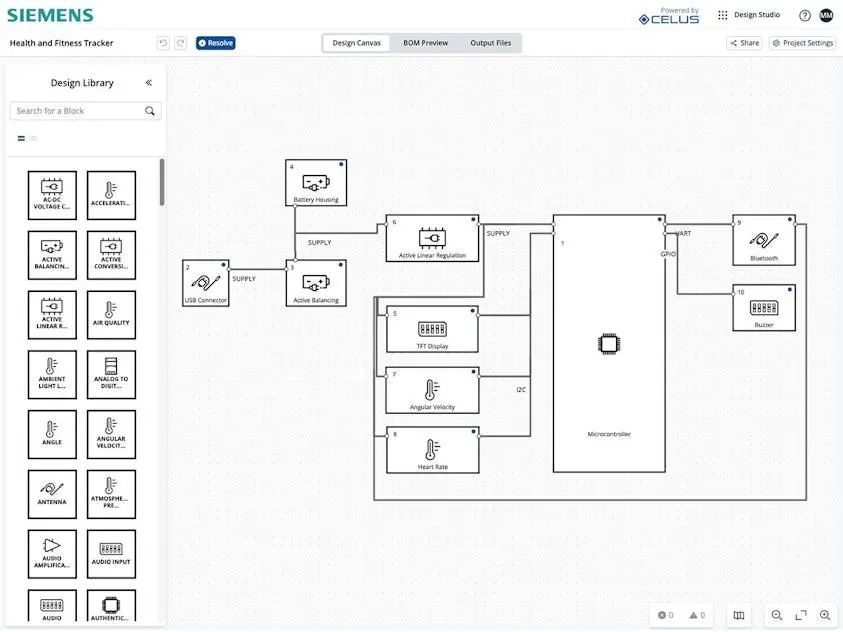Screen dimensions: 843x632
Task: Select the USB Connector canvas block
Action: pos(206,283)
